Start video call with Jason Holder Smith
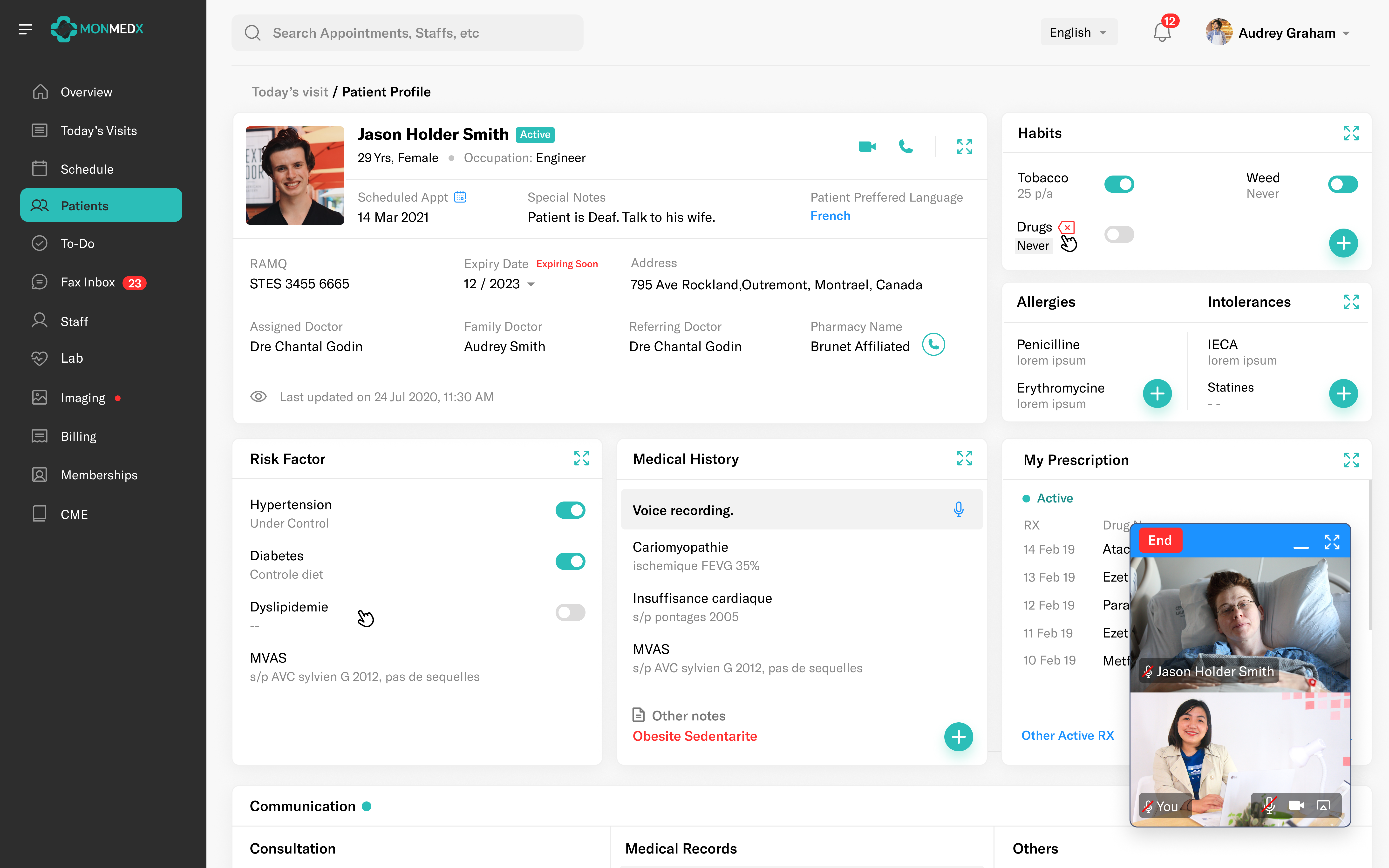 [867, 147]
